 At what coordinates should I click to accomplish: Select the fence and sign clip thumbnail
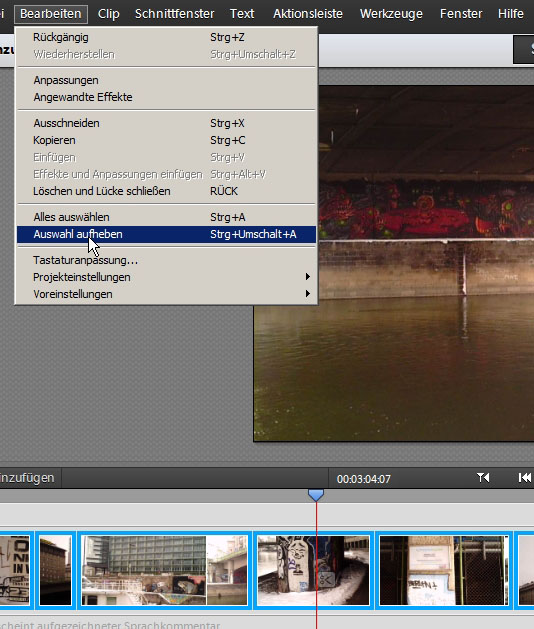click(x=444, y=570)
